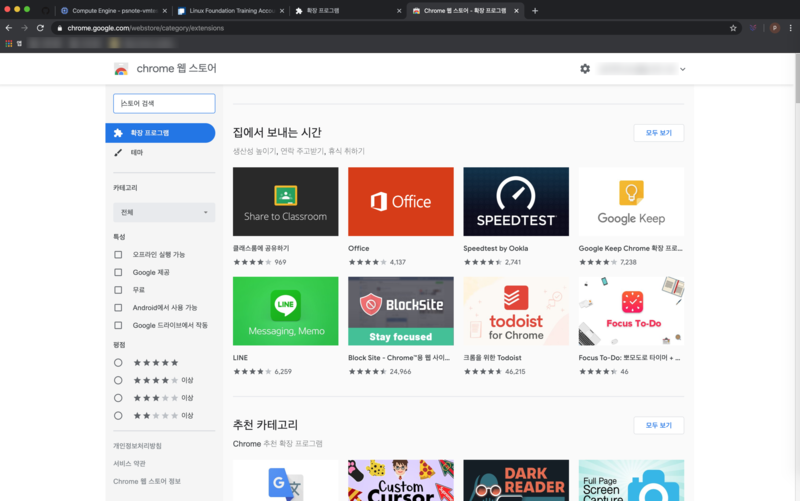Check the 무료 checkbox
The height and width of the screenshot is (501, 800).
pos(118,290)
